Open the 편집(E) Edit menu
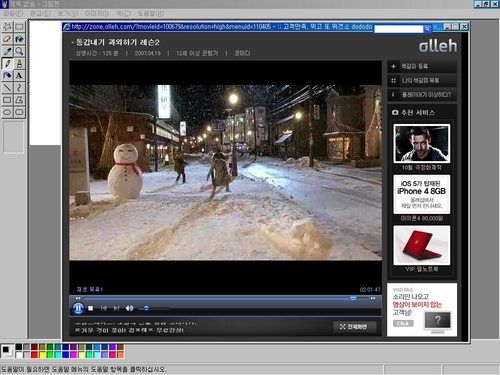500x375 pixels. coord(40,13)
